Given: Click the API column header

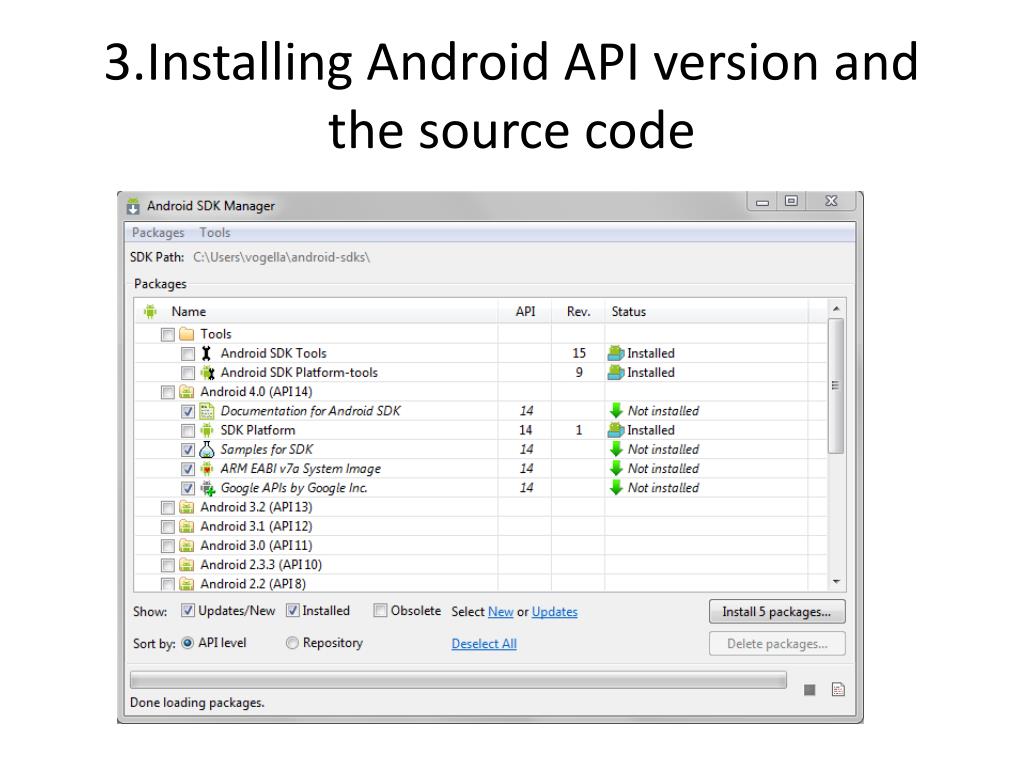Looking at the screenshot, I should coord(525,312).
